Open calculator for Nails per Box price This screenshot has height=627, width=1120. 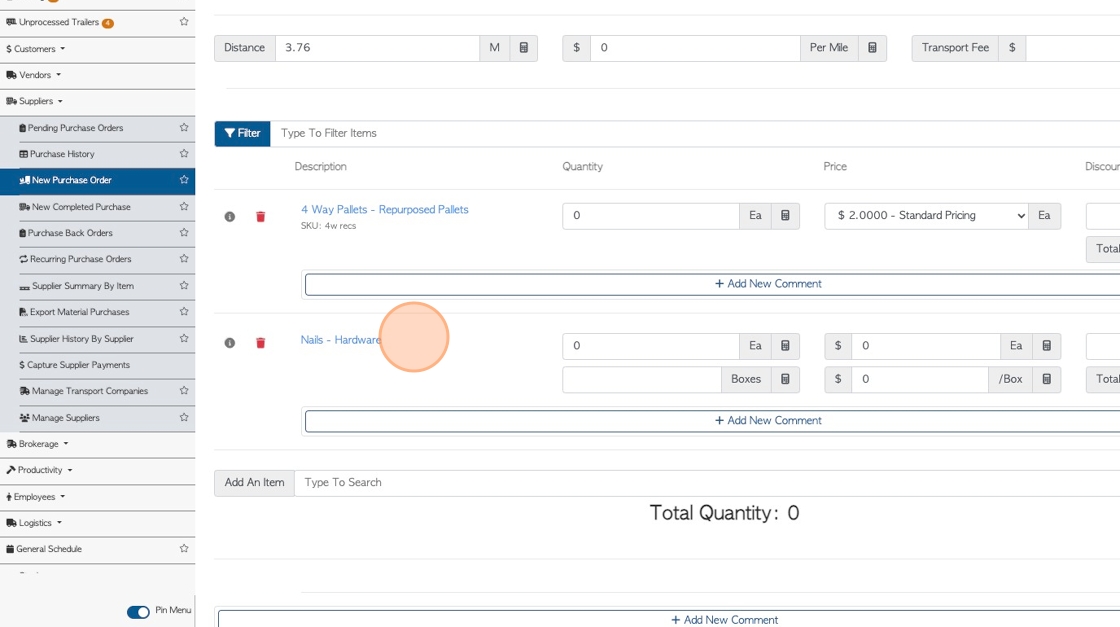click(x=1046, y=379)
